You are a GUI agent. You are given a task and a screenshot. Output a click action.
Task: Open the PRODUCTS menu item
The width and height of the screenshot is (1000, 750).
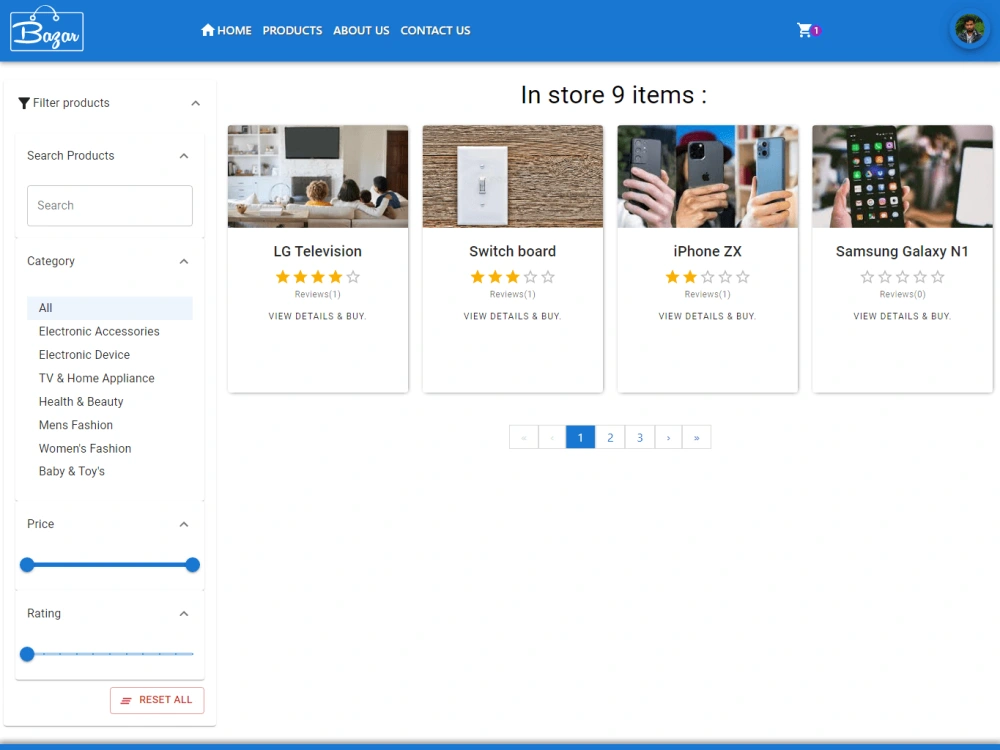pyautogui.click(x=292, y=30)
